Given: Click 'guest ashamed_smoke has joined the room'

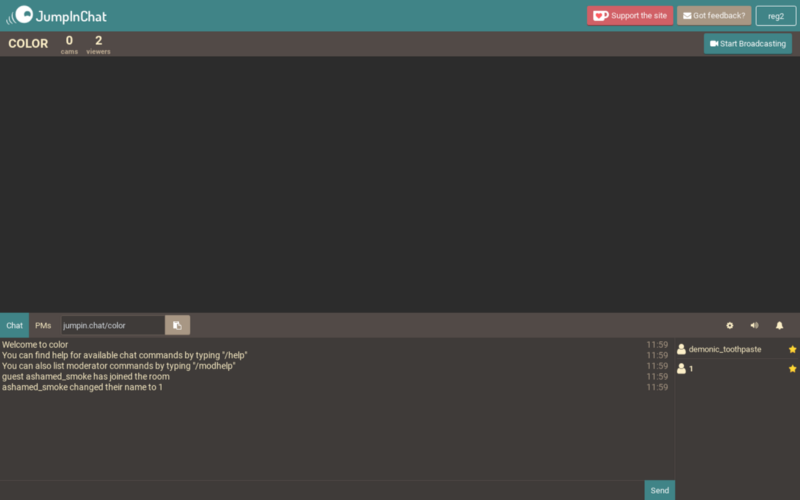Looking at the screenshot, I should pyautogui.click(x=86, y=377).
